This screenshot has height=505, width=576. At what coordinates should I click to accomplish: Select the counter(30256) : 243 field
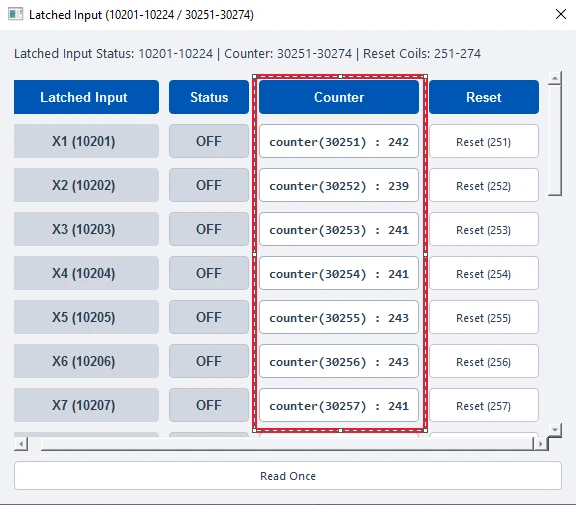pyautogui.click(x=339, y=362)
